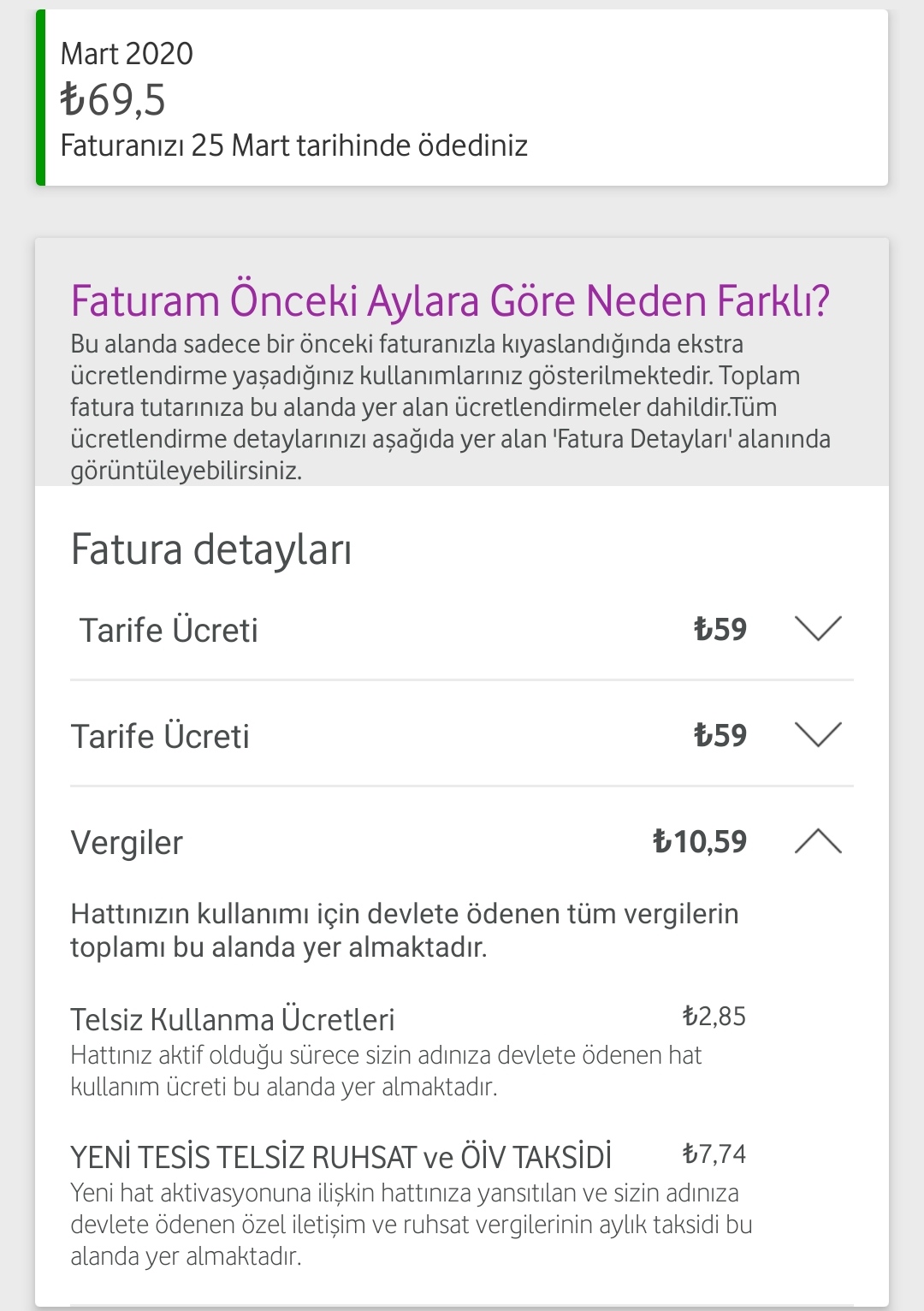Tap the Vergiler description about state taxes
This screenshot has width=924, height=1311.
point(404,930)
